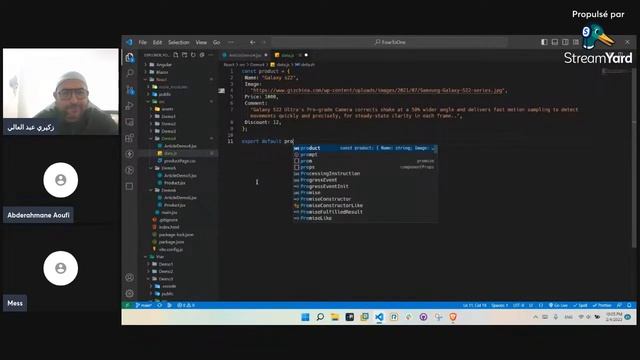
Task: Open the Extensions view
Action: (130, 138)
